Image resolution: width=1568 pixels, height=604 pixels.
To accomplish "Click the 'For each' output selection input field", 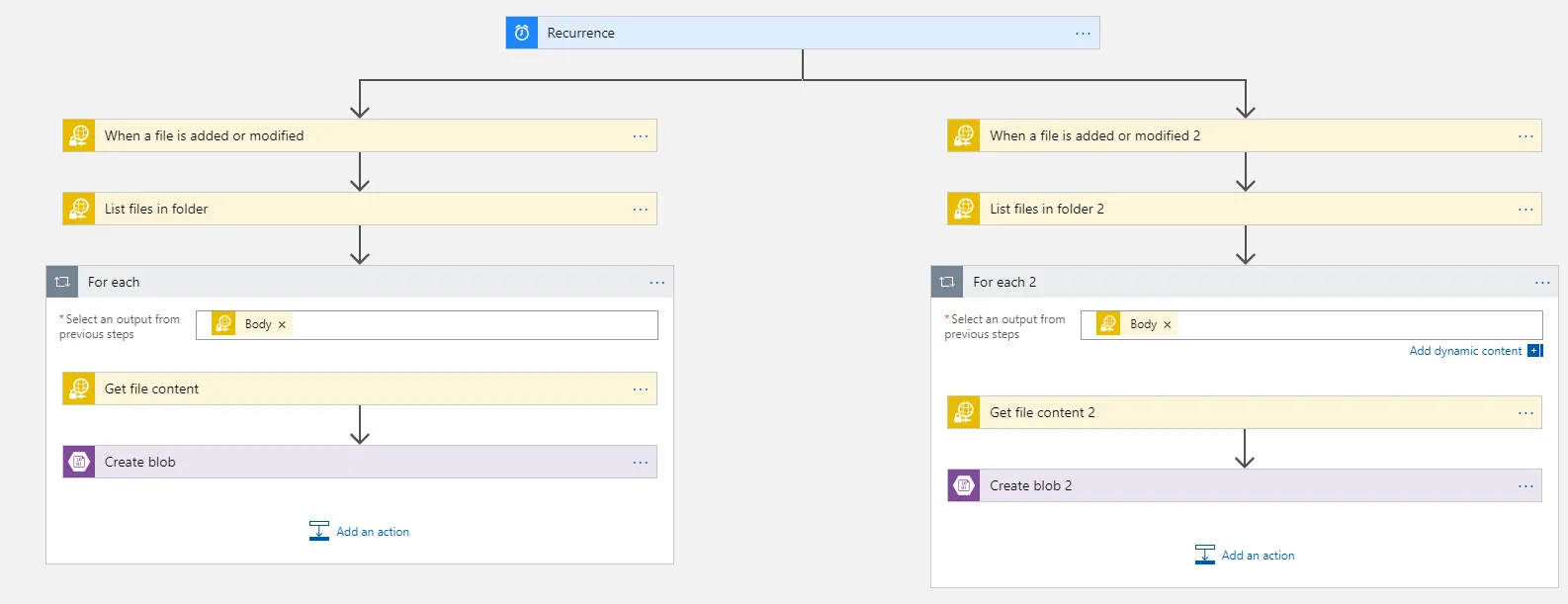I will [x=475, y=325].
